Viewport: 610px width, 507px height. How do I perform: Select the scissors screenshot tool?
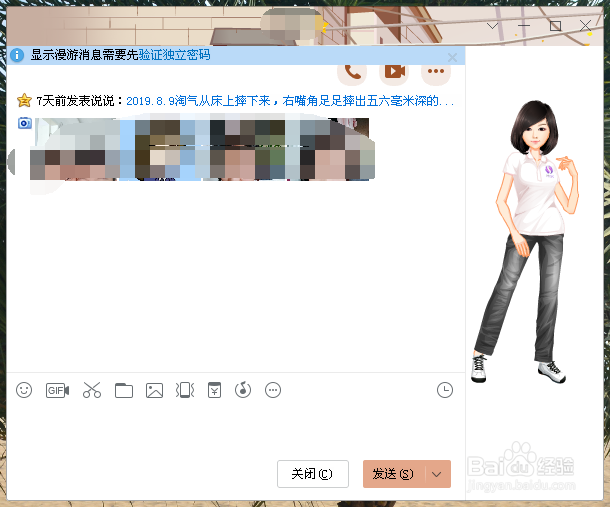92,390
